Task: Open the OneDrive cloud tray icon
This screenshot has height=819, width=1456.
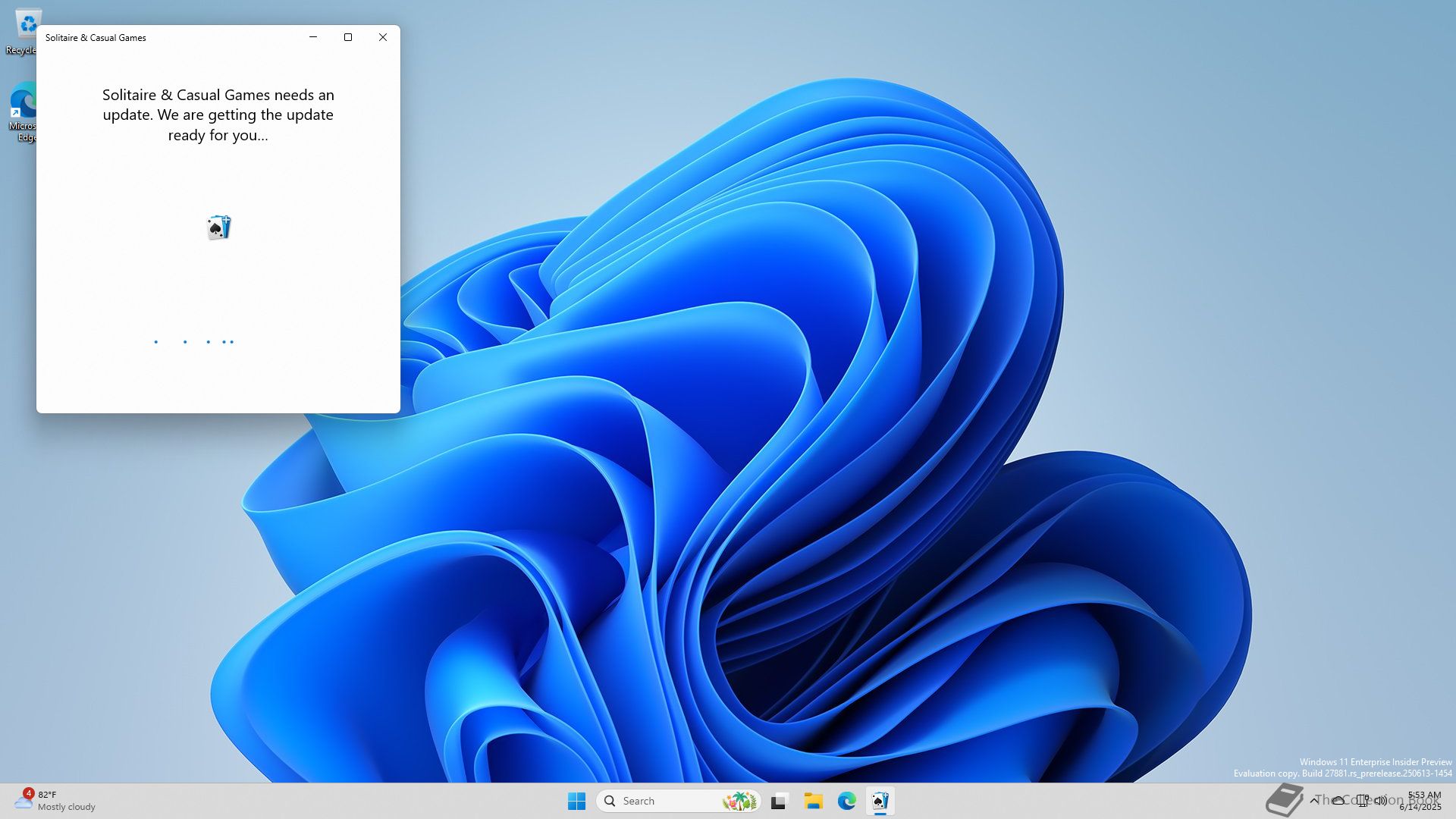Action: pos(1338,800)
